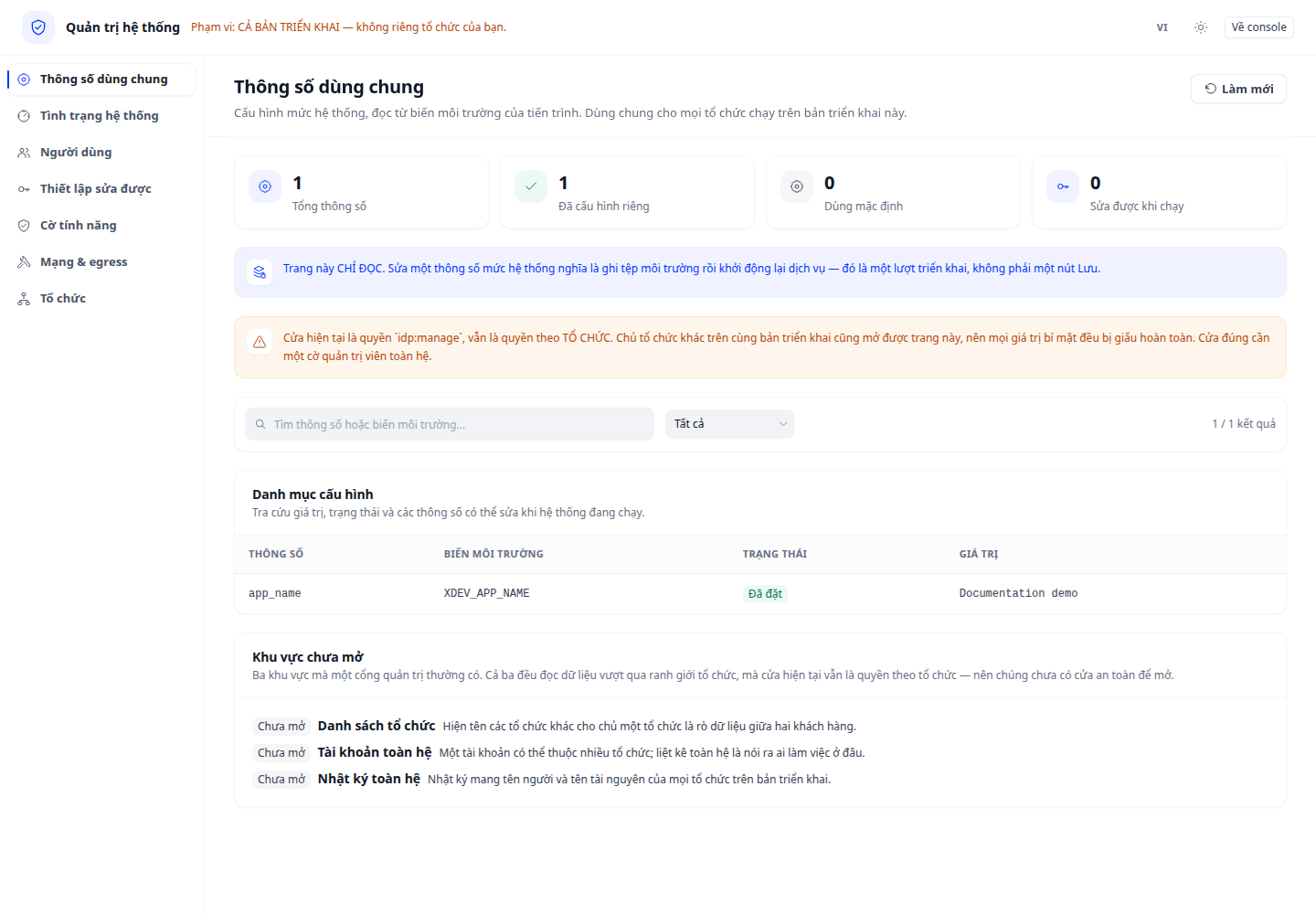
Task: Click the Nhật ký toàn hệ label
Action: coord(369,779)
